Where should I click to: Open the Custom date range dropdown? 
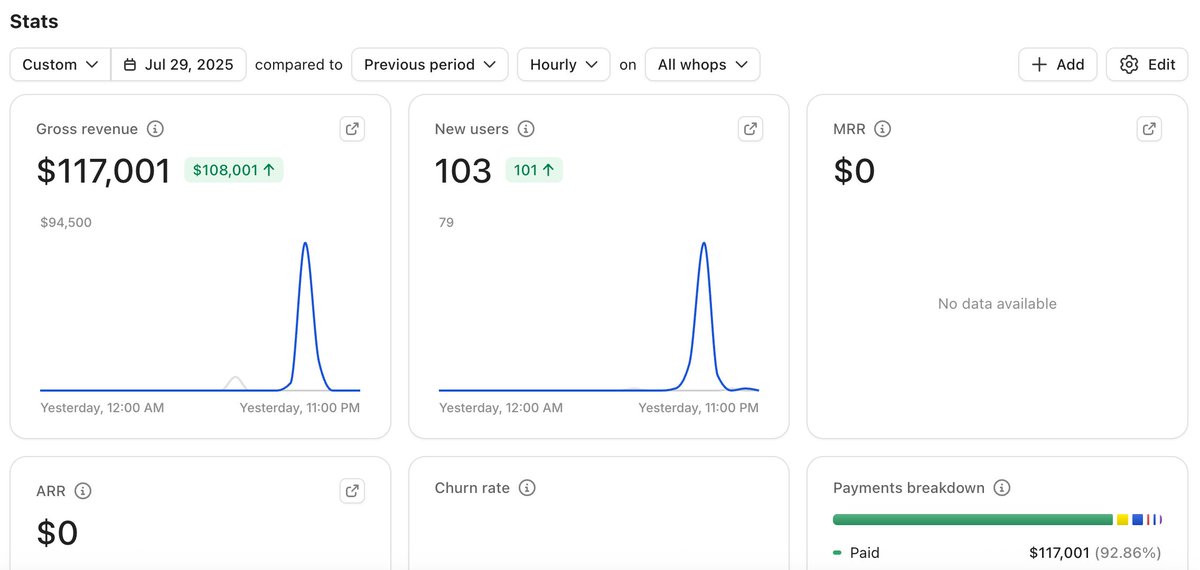[60, 65]
